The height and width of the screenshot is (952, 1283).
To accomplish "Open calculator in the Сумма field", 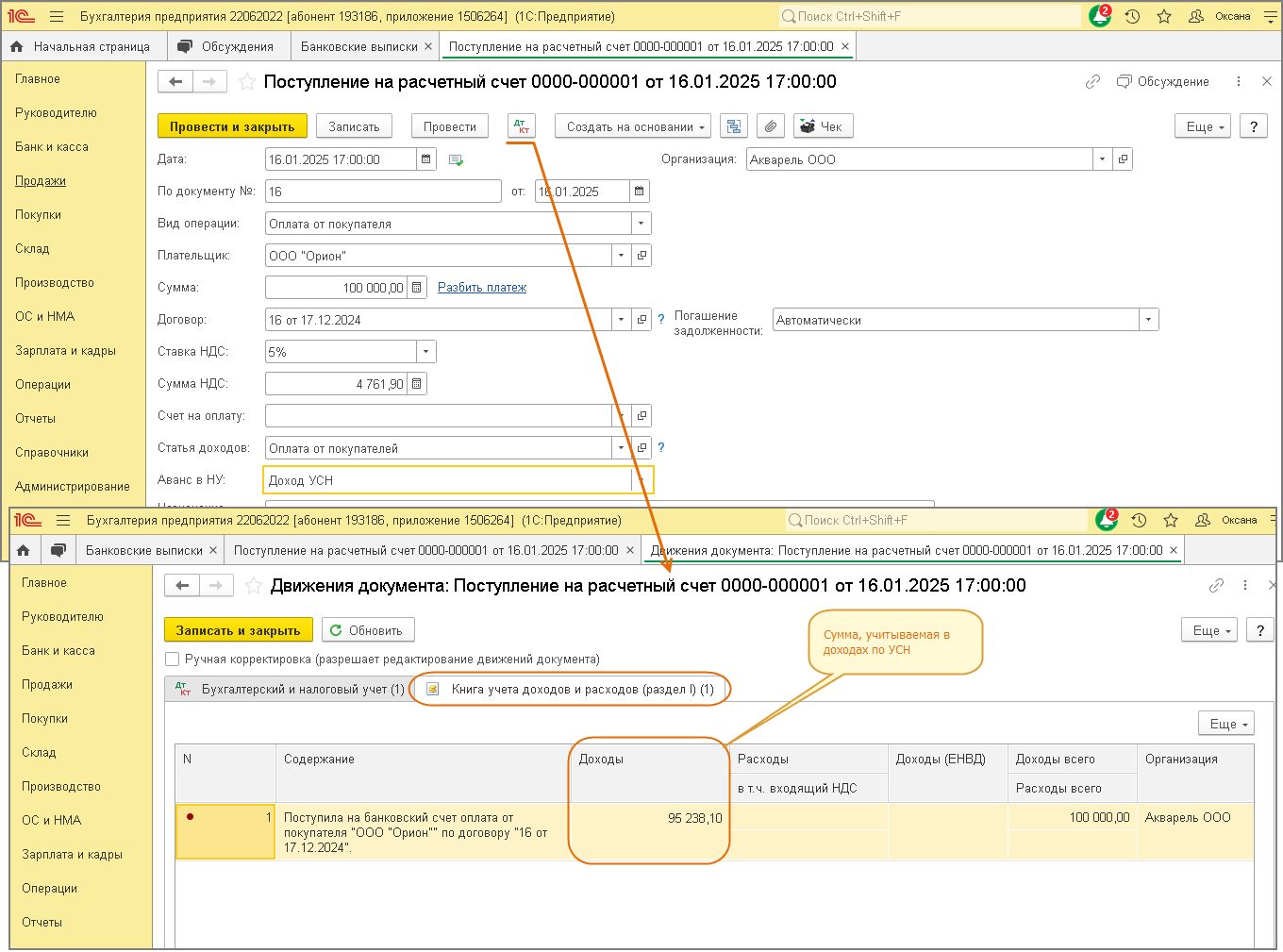I will (x=418, y=288).
